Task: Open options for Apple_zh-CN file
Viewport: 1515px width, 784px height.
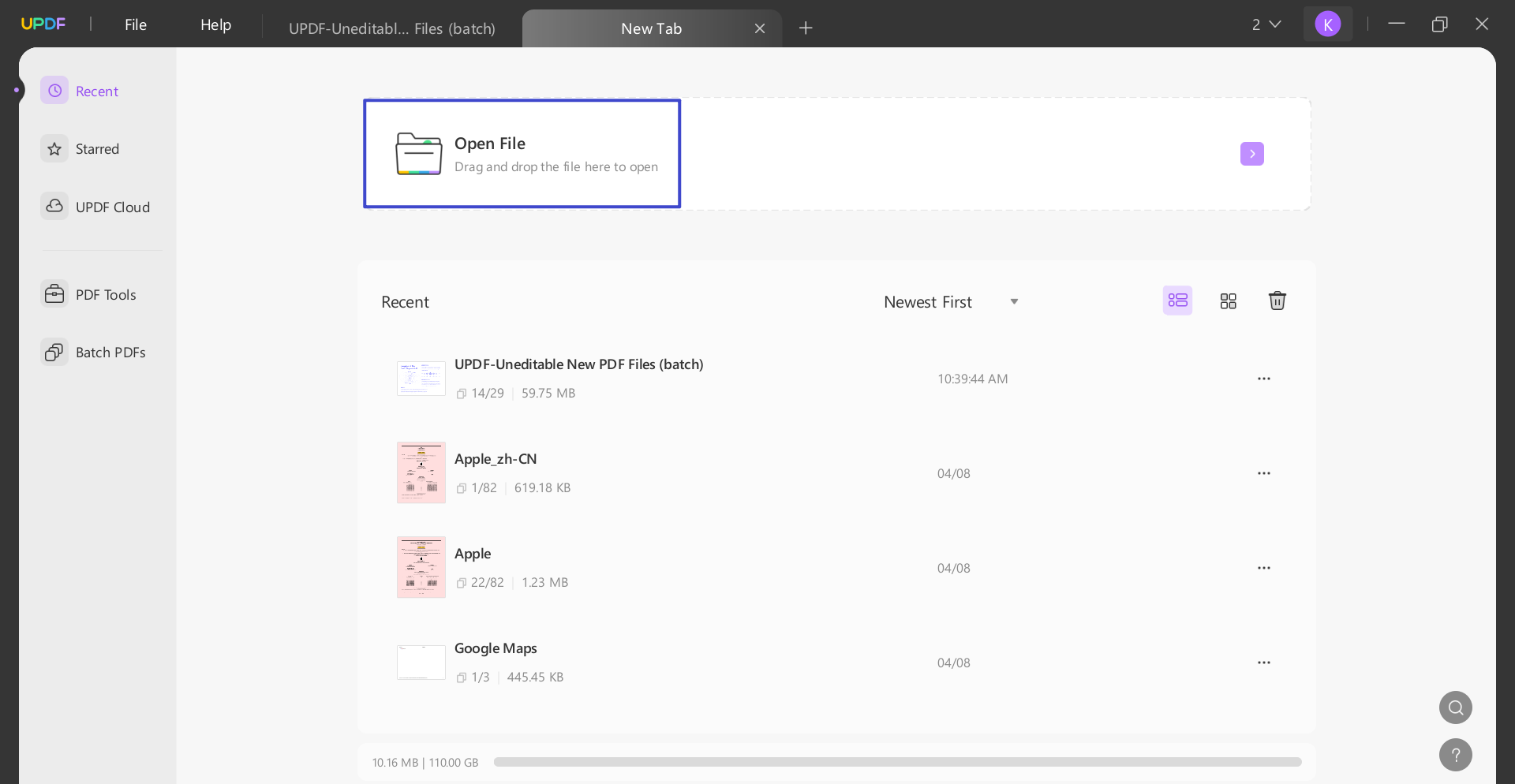Action: (x=1263, y=473)
